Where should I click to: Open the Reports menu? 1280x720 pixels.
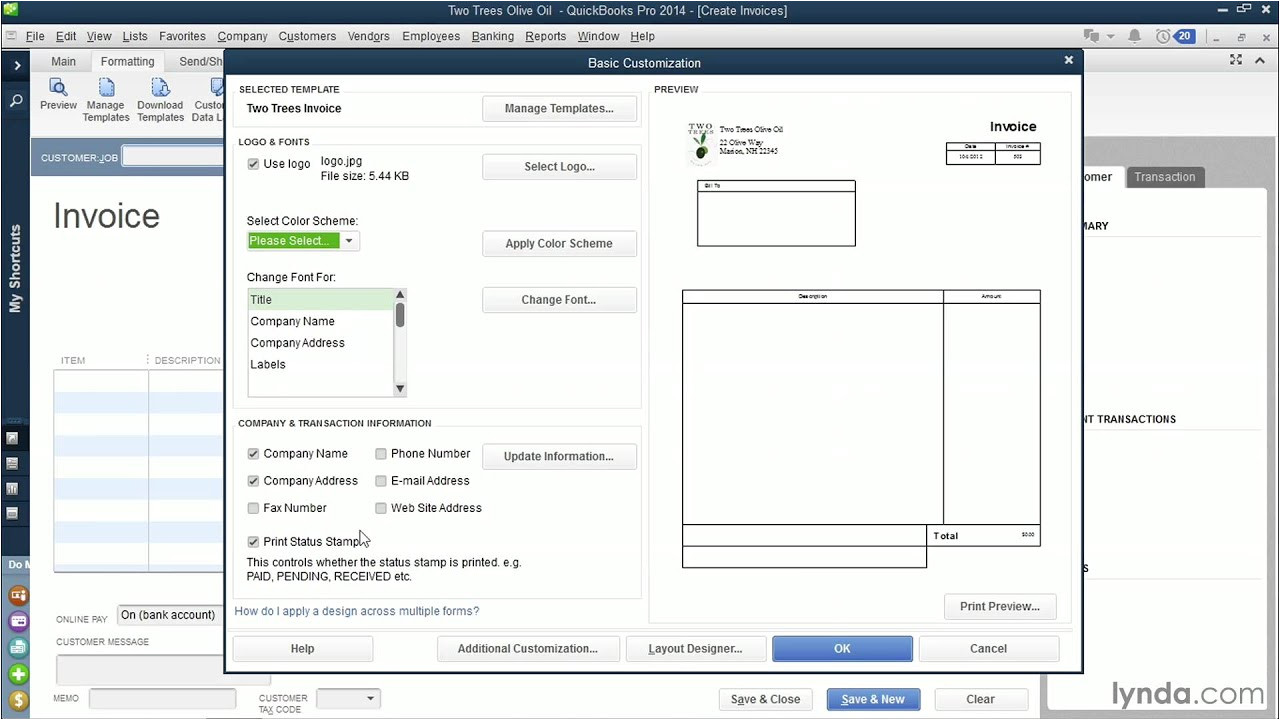pos(545,36)
